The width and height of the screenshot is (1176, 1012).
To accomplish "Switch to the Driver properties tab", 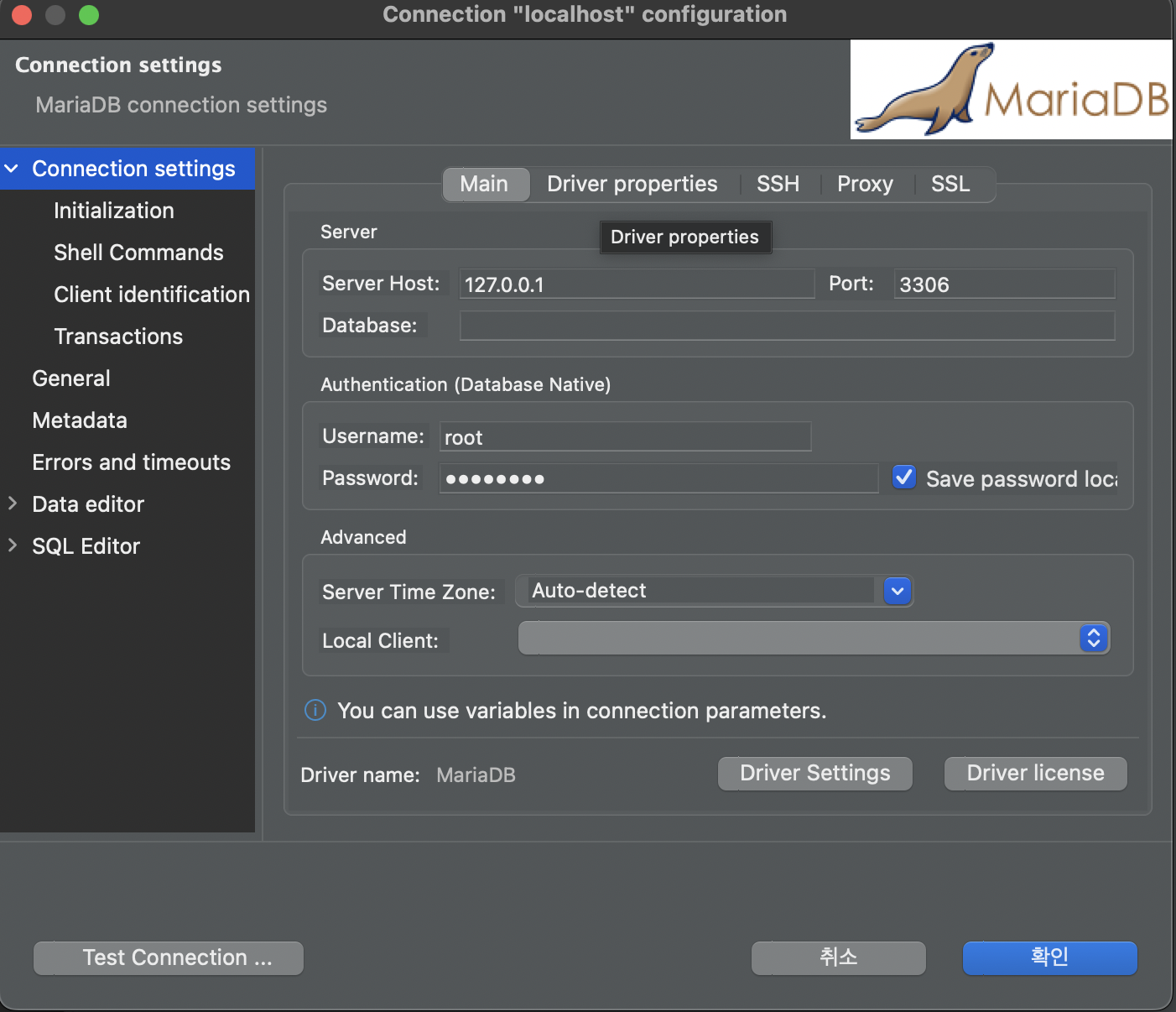I will pos(632,185).
